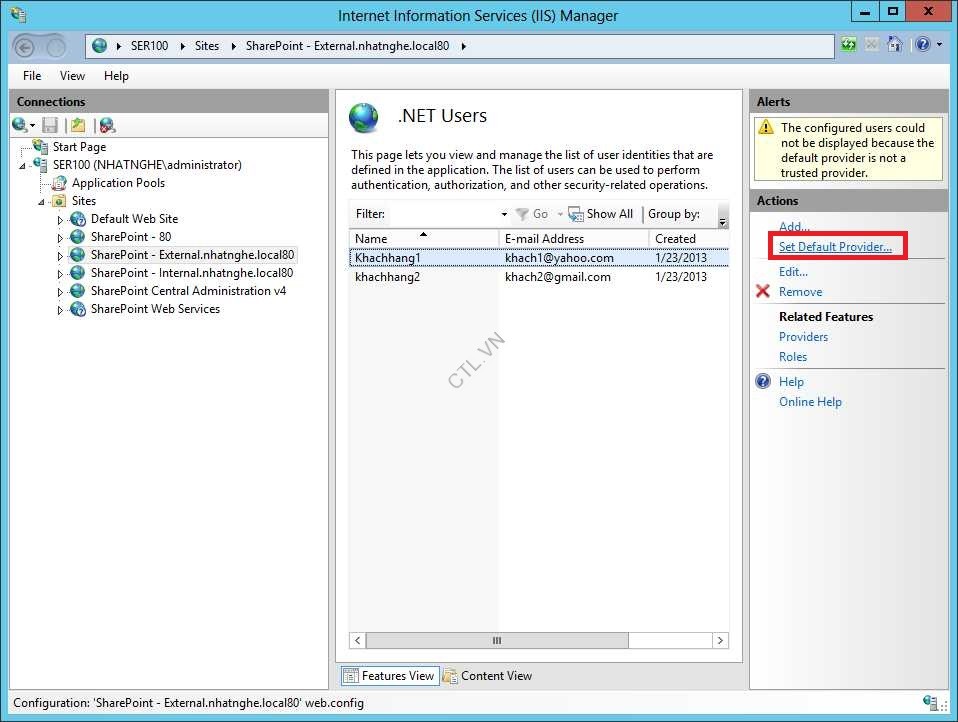Open the View menu

72,76
